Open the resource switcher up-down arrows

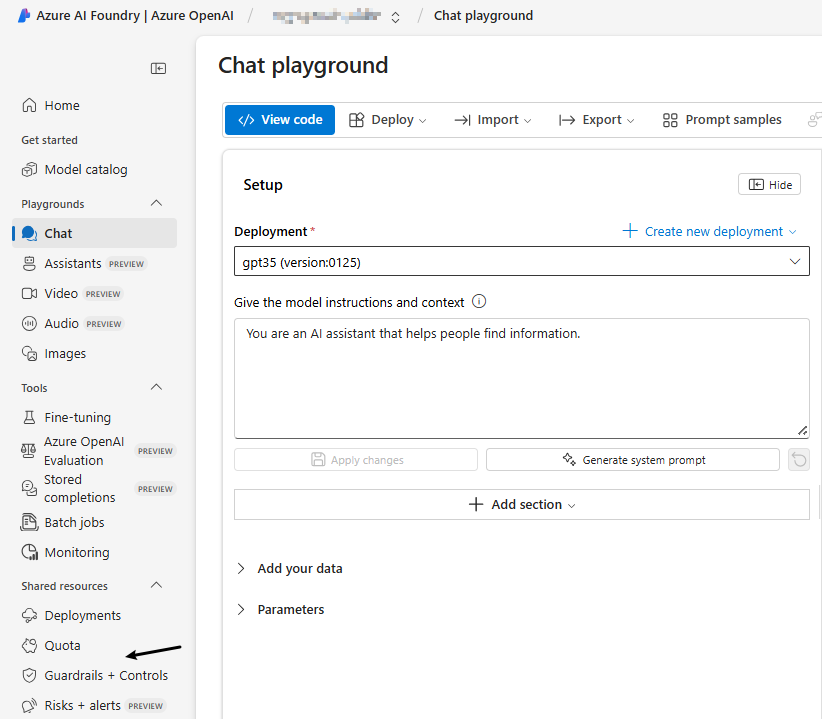(395, 17)
